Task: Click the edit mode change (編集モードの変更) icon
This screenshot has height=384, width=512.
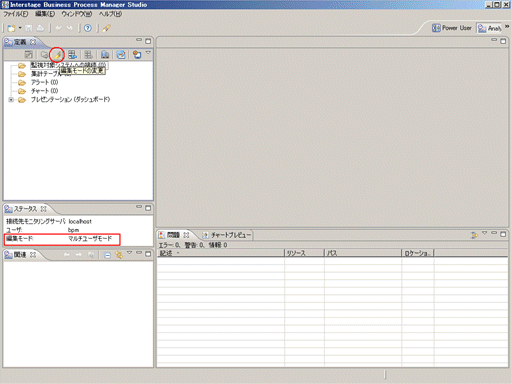Action: pyautogui.click(x=57, y=54)
